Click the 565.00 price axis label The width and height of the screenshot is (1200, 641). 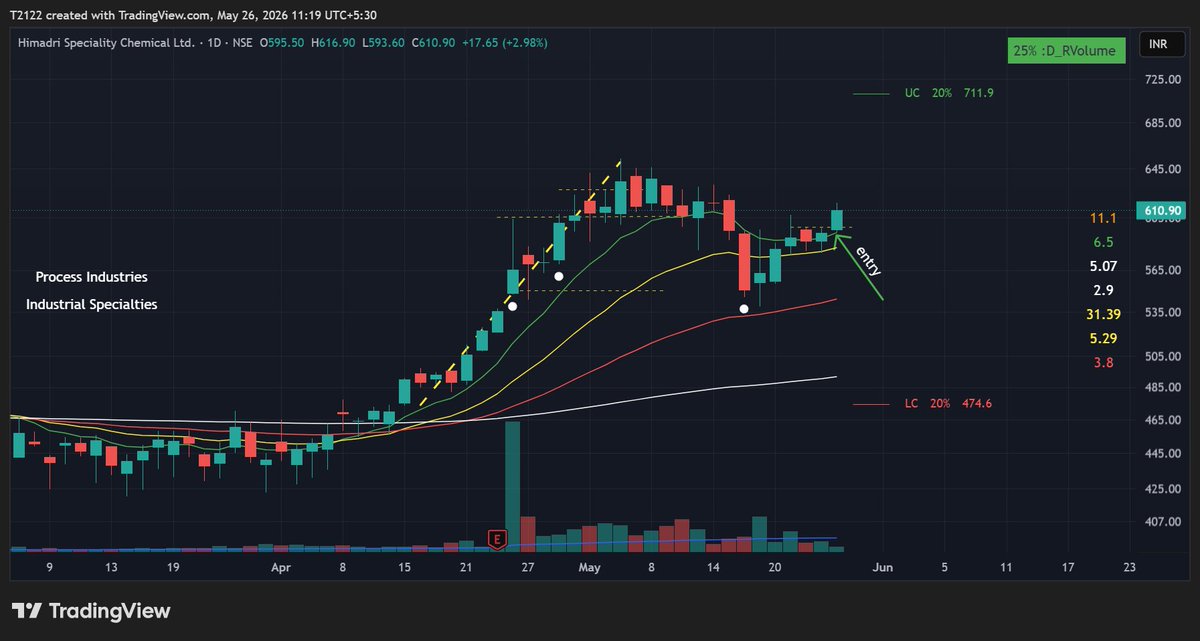(x=1162, y=269)
